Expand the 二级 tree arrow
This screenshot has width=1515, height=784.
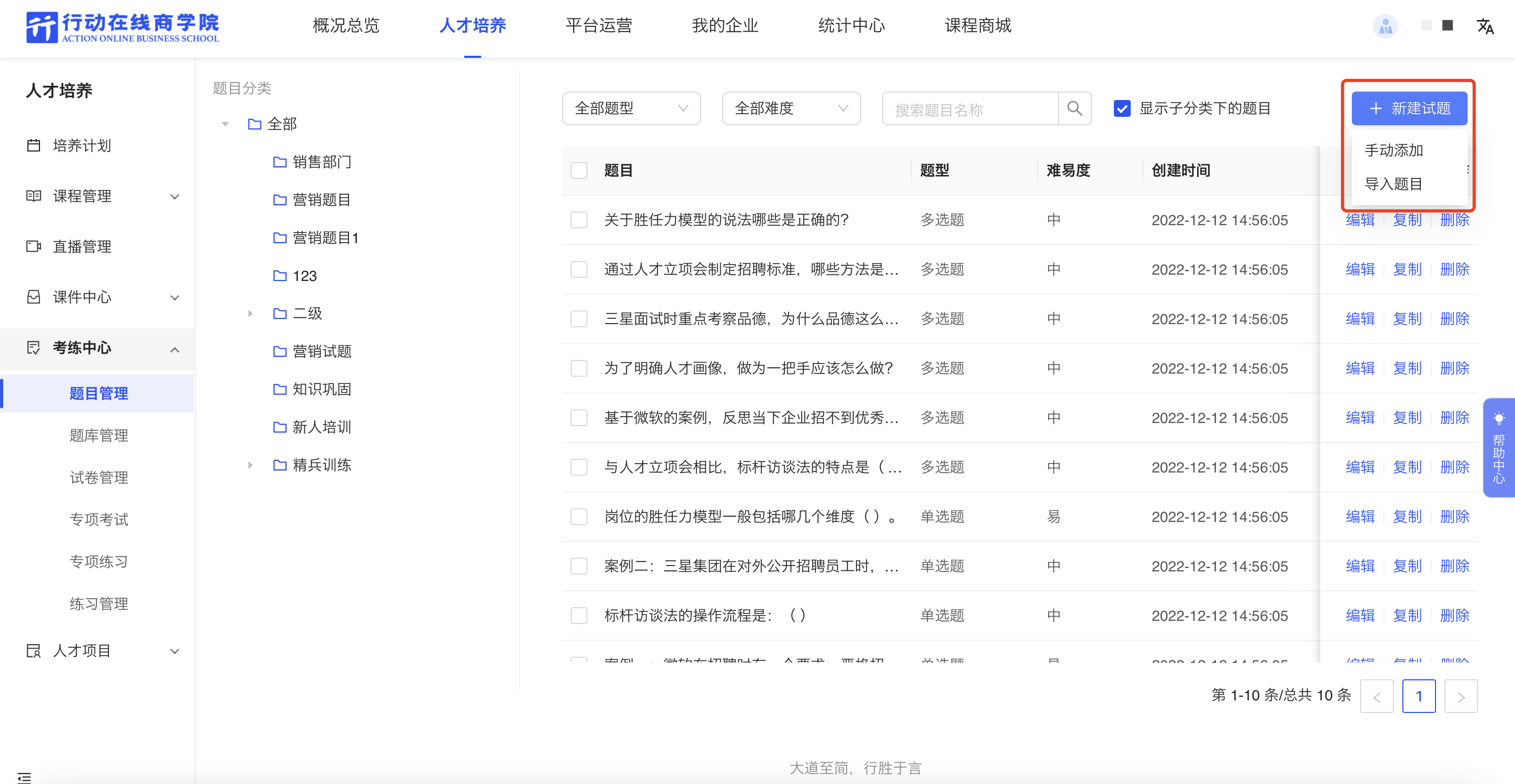pos(251,313)
